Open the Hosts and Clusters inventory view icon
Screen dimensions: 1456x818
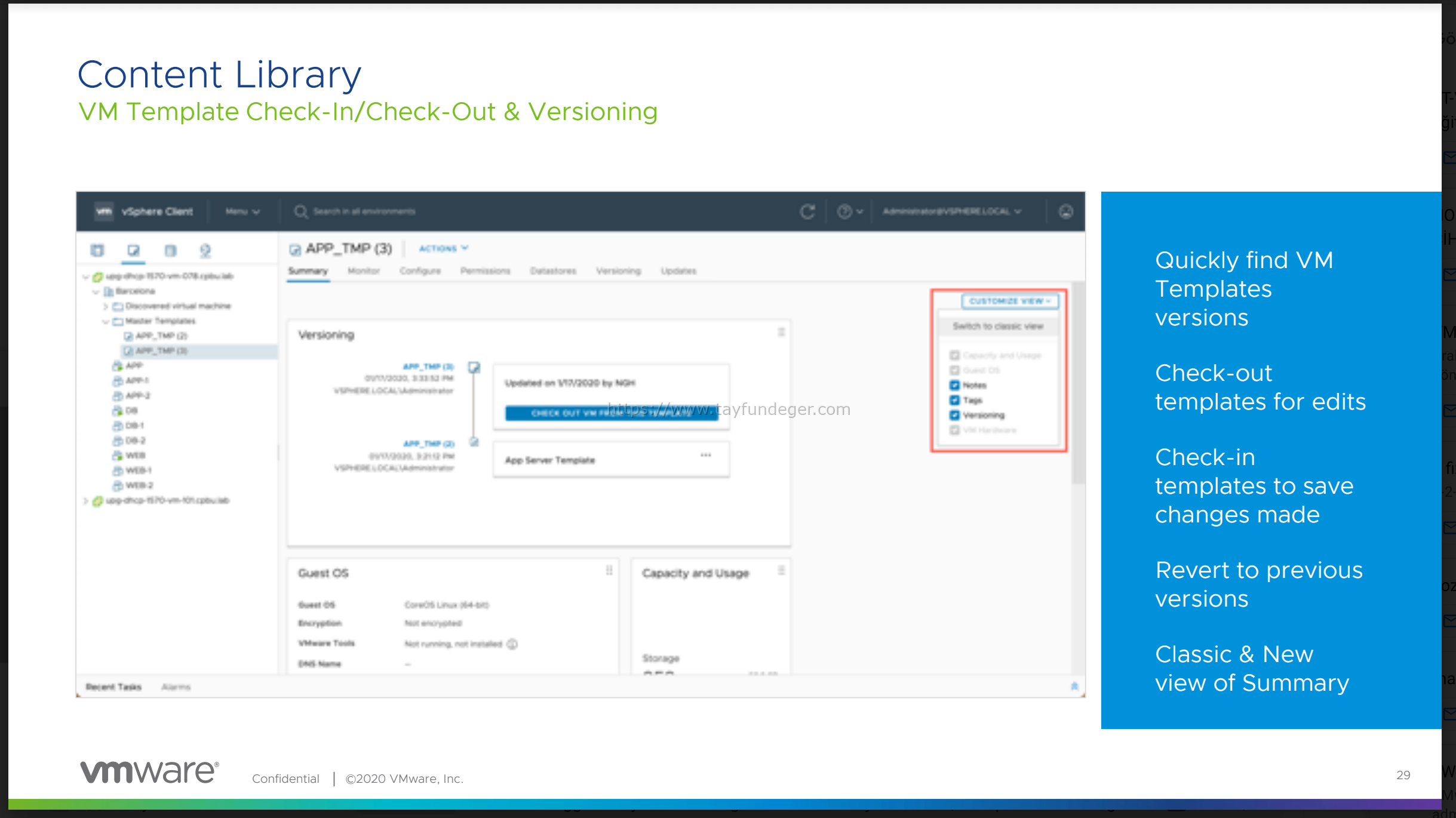coord(97,251)
